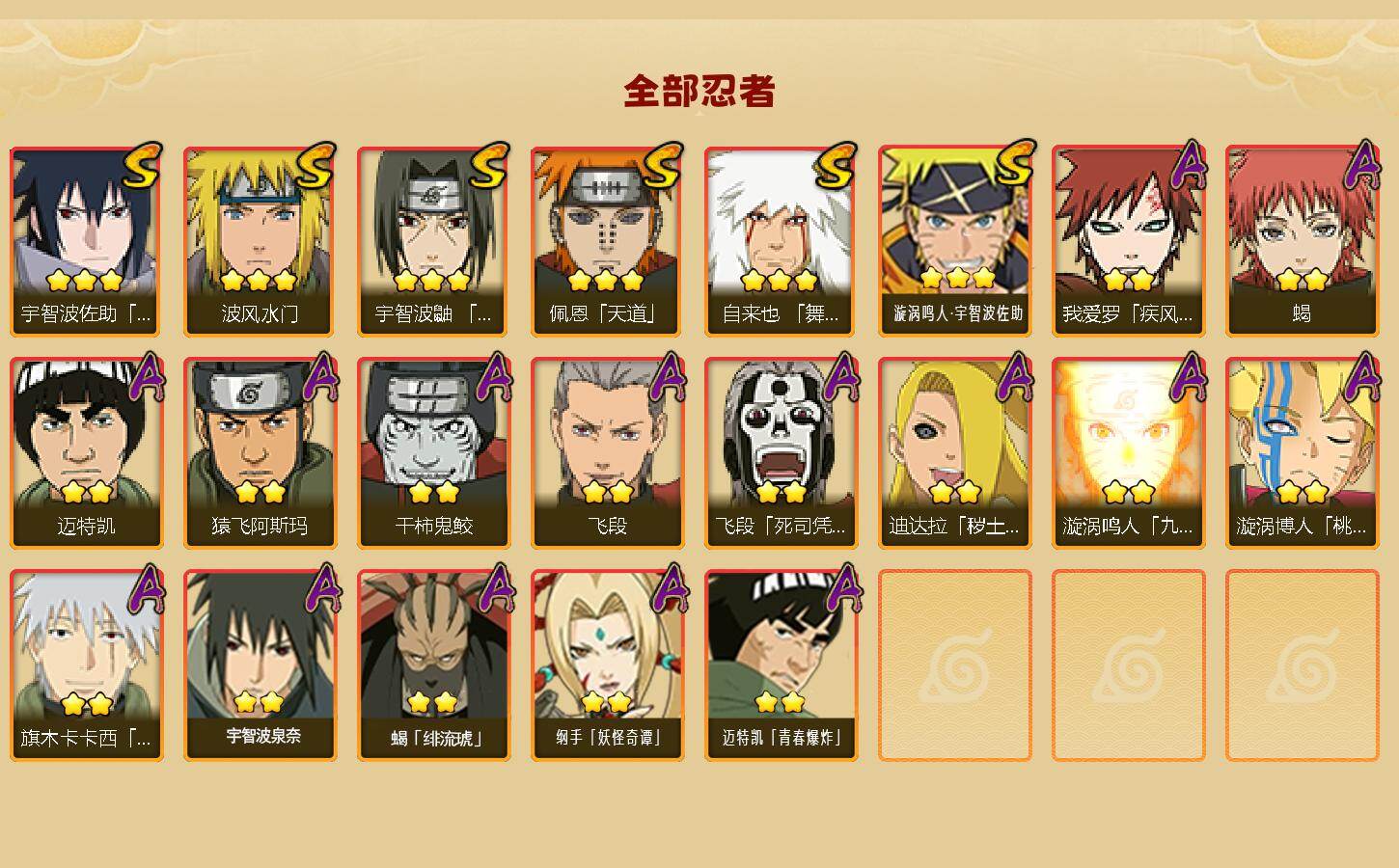Select the 波风水门 ninja card
Viewport: 1399px width, 868px height.
tap(260, 241)
